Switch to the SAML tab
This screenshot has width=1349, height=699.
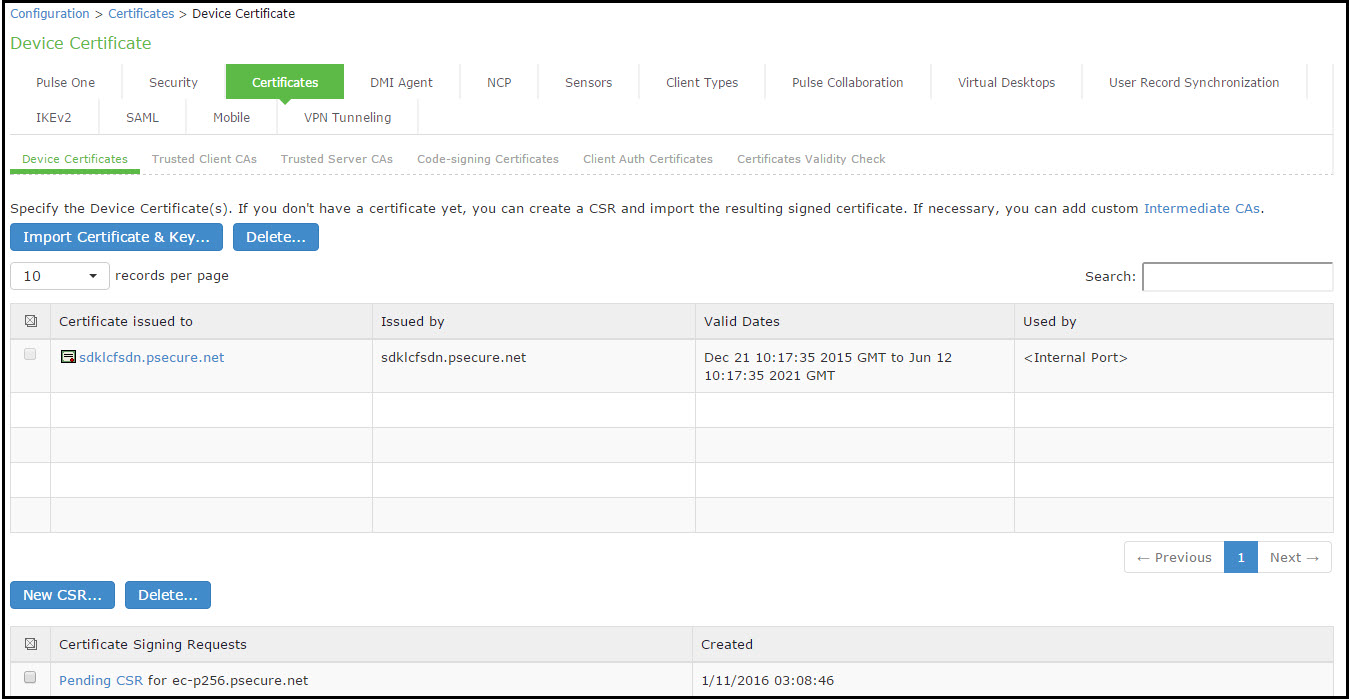[142, 117]
